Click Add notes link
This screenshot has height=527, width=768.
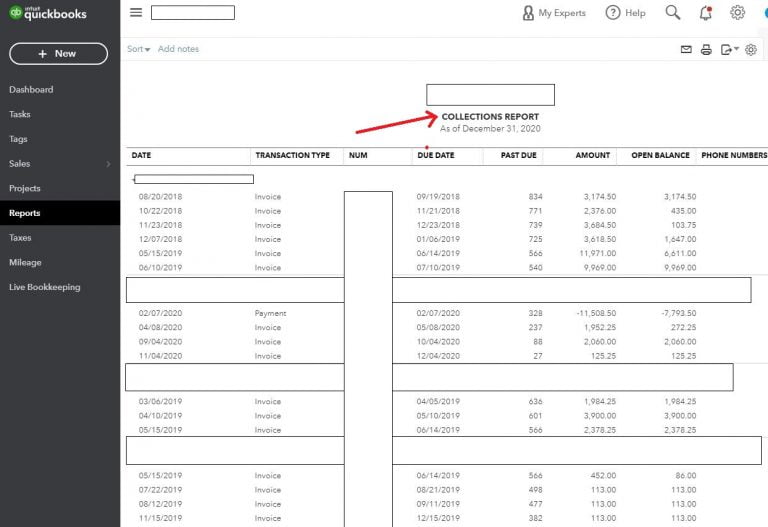(x=178, y=49)
